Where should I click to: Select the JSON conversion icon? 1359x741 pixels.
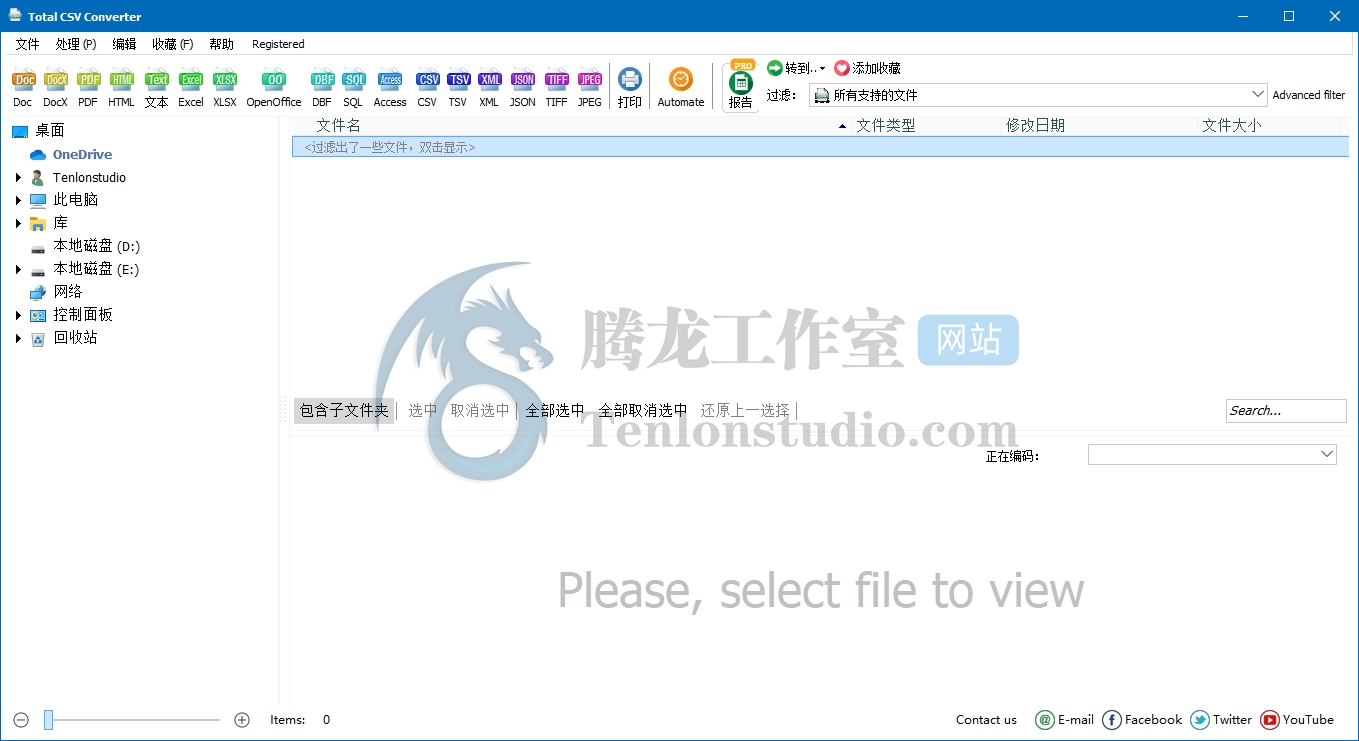523,88
